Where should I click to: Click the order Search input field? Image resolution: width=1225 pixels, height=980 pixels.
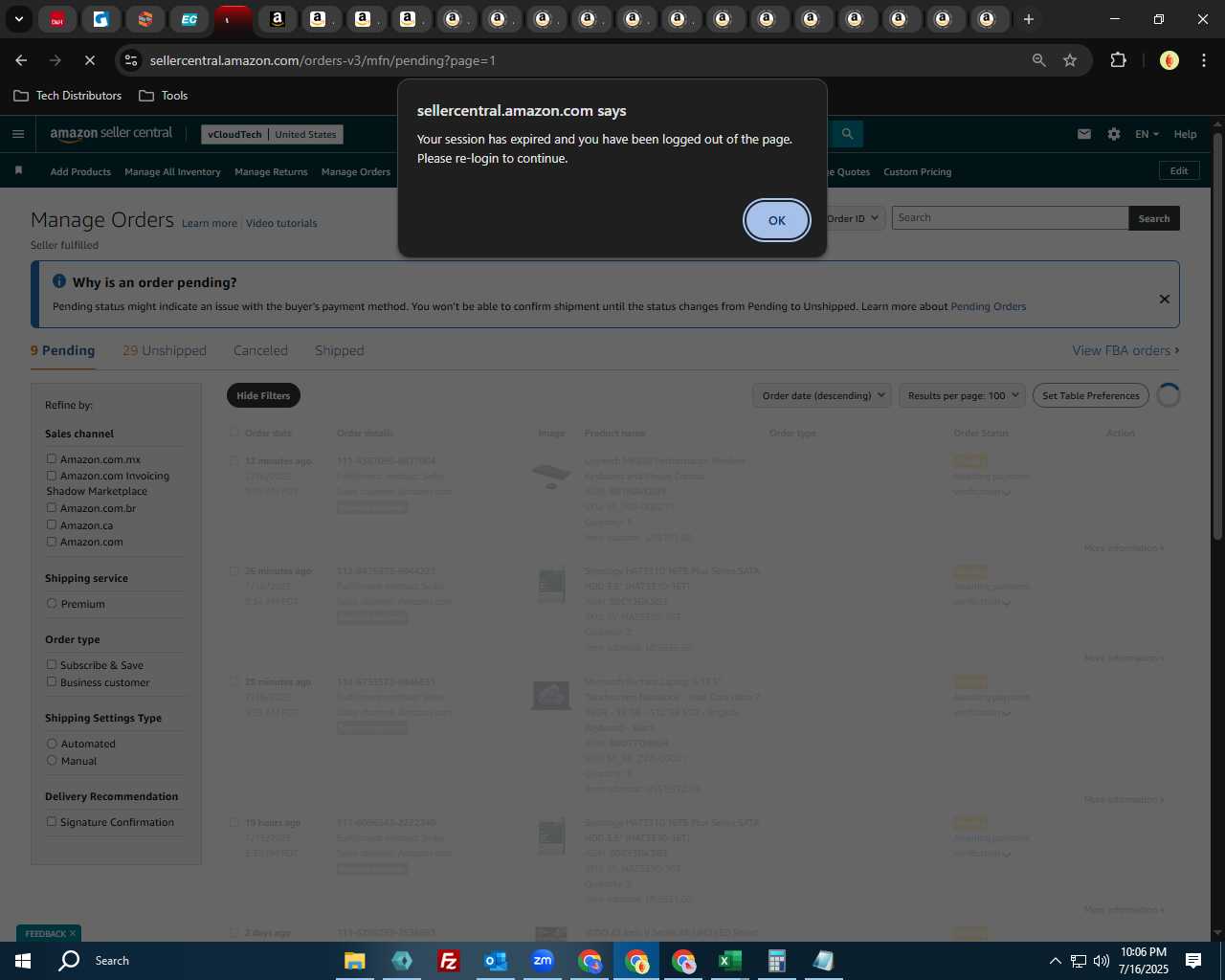tap(1010, 218)
